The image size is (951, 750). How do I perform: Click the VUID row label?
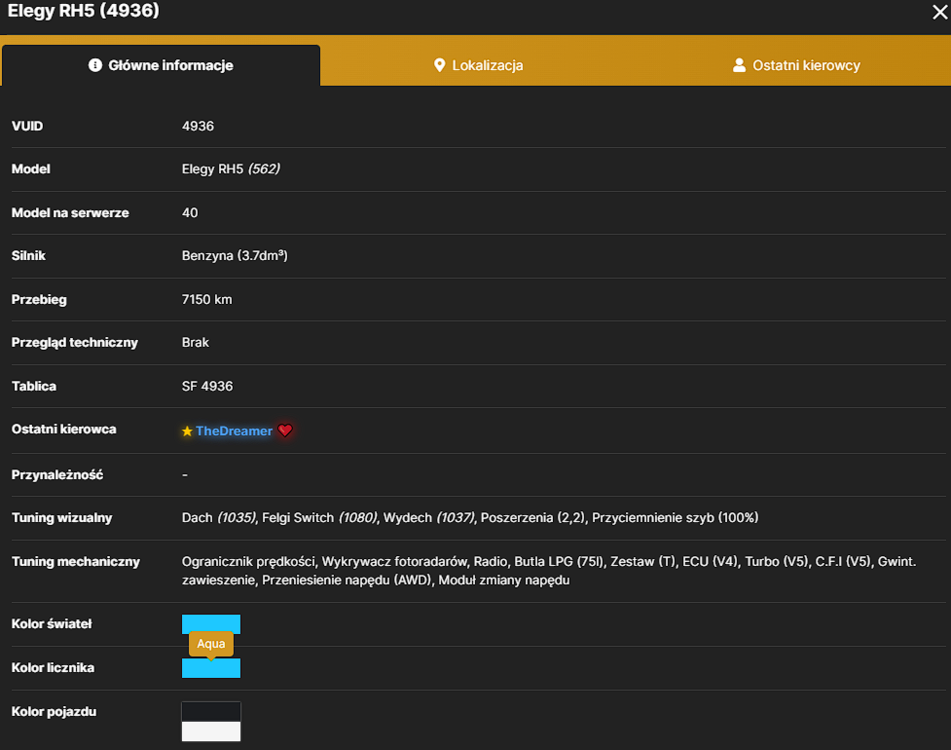click(27, 126)
